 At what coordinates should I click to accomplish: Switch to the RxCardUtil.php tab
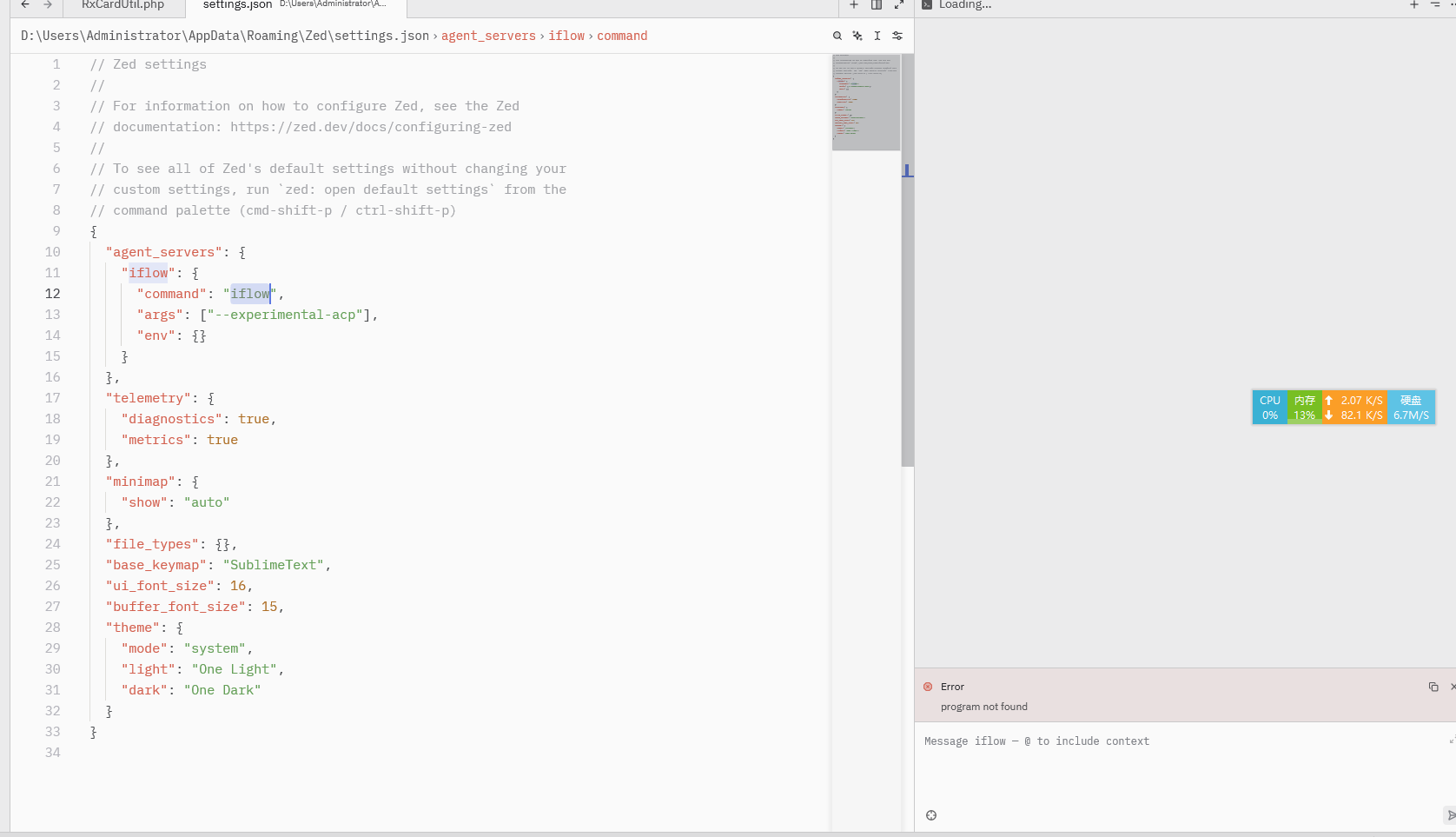pos(122,5)
